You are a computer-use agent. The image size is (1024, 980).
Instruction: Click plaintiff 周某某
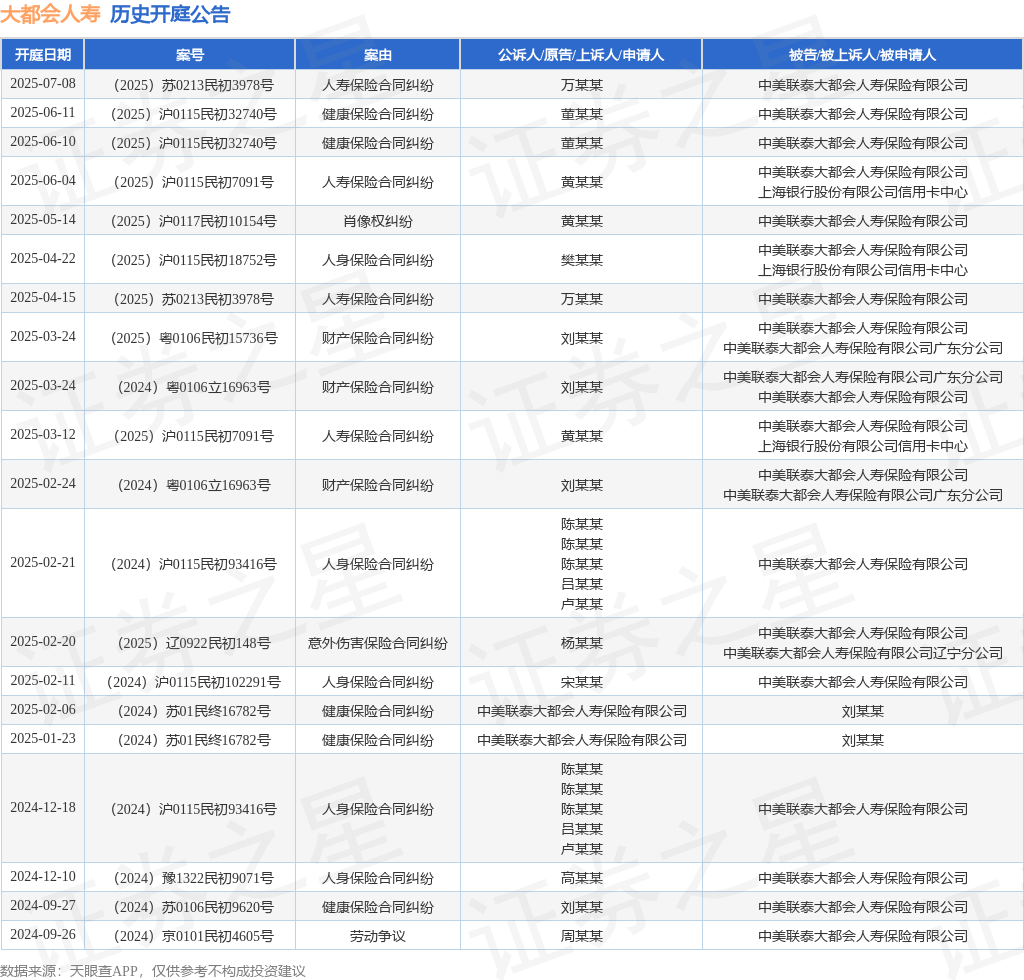click(x=581, y=936)
